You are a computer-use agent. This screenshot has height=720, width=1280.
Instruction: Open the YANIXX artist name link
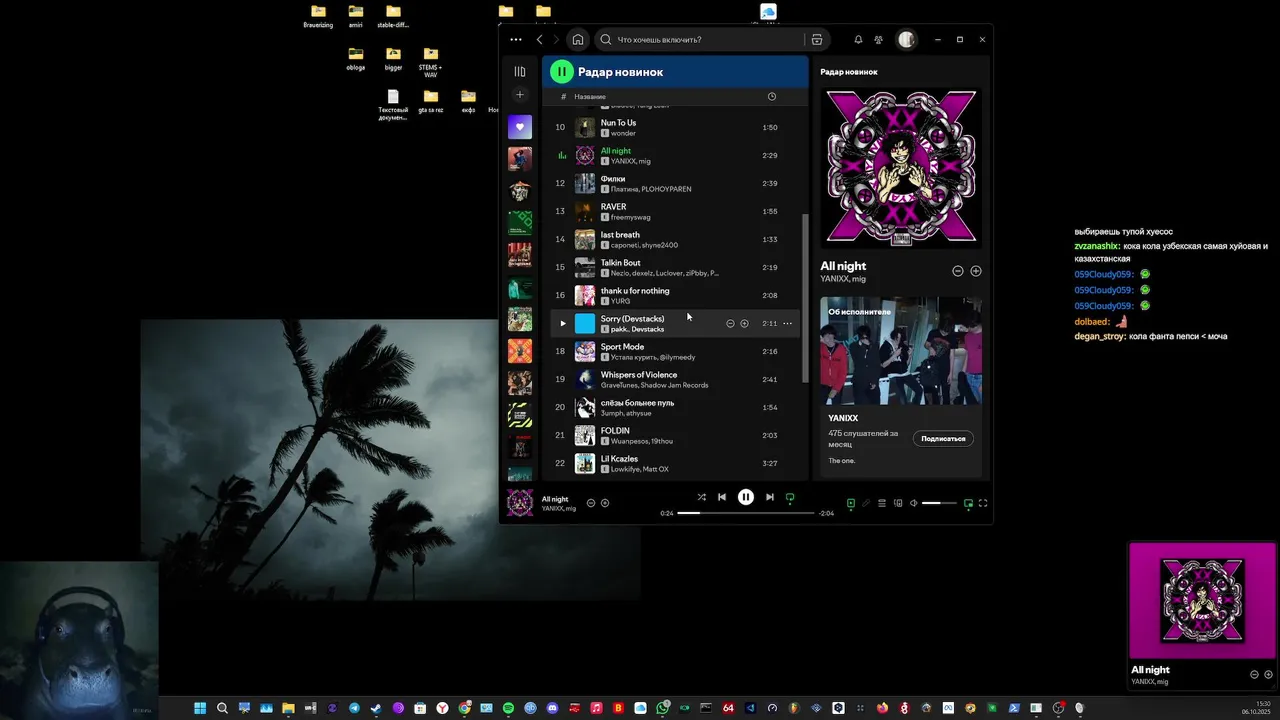843,418
